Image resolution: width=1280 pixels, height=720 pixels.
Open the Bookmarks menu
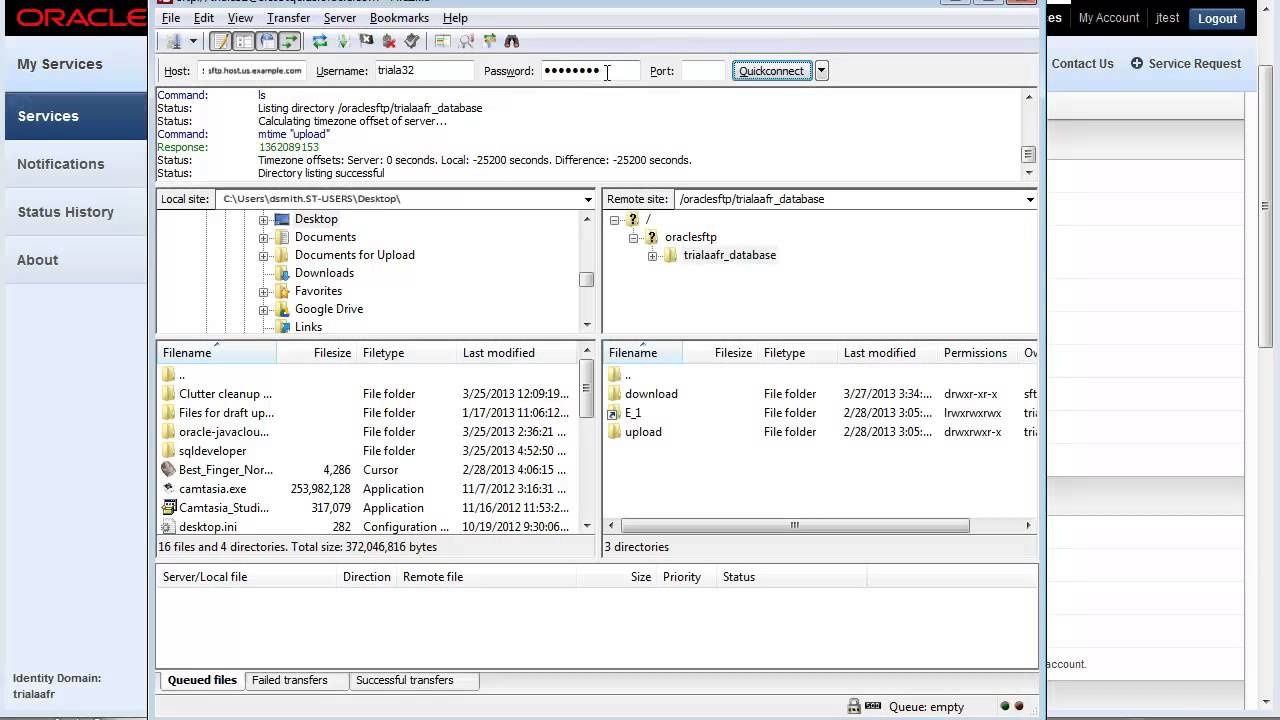(399, 18)
